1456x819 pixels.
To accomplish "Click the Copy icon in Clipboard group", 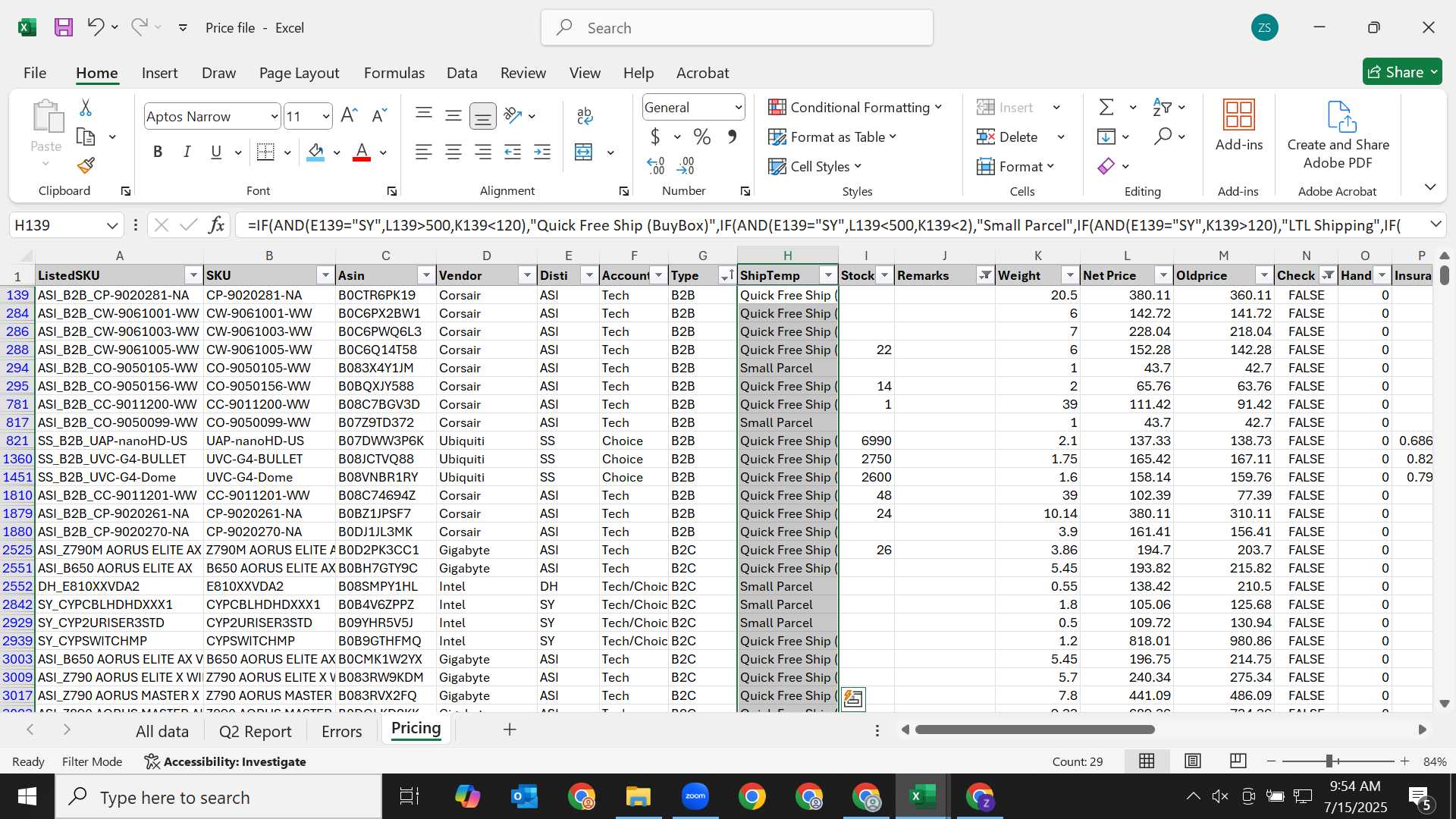I will (86, 137).
